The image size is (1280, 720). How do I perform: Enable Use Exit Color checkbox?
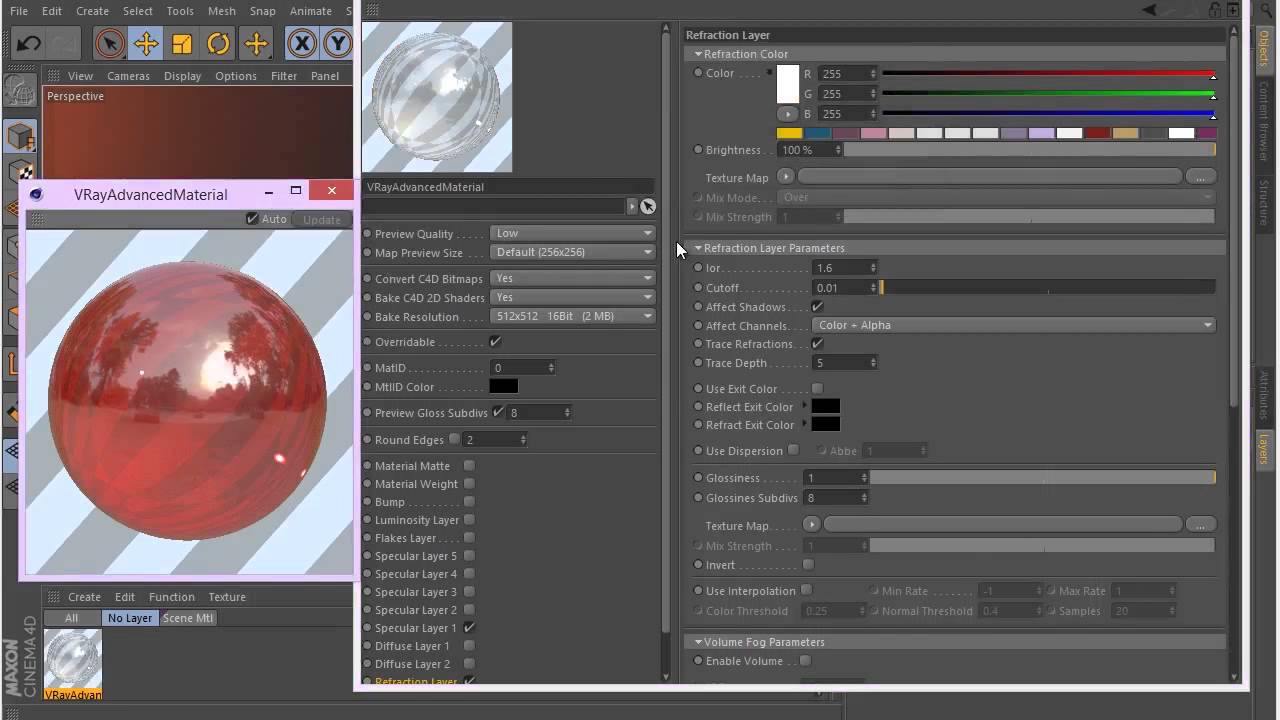point(817,389)
